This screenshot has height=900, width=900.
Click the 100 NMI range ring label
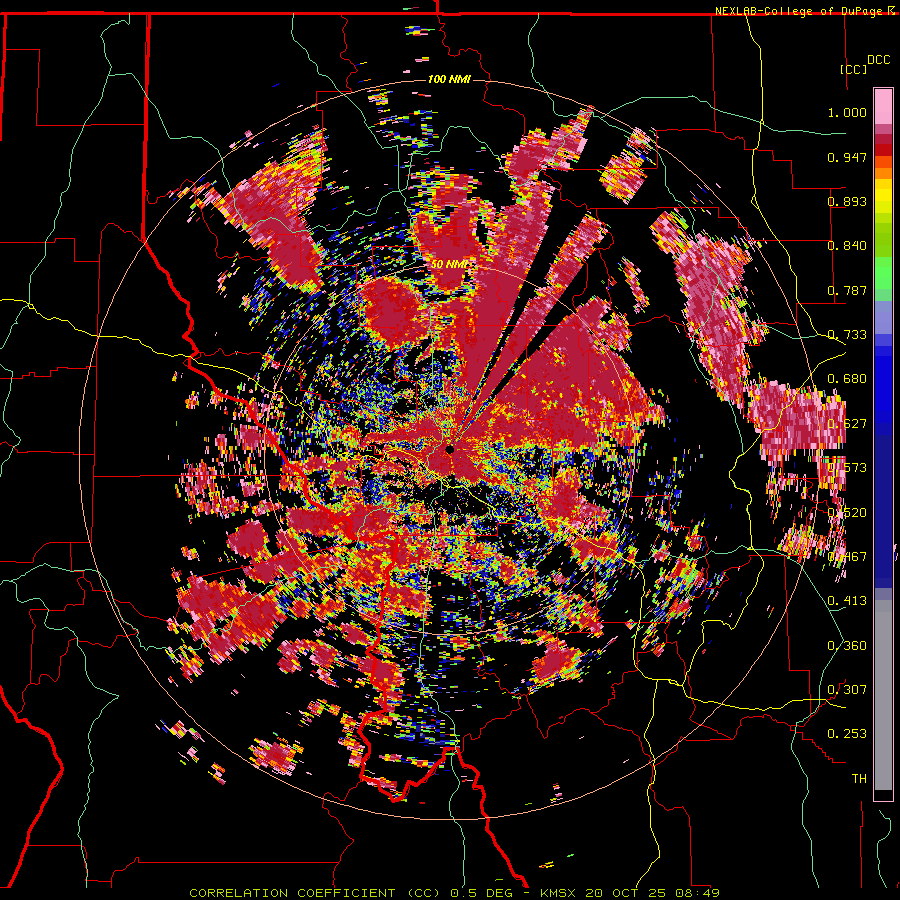[449, 79]
